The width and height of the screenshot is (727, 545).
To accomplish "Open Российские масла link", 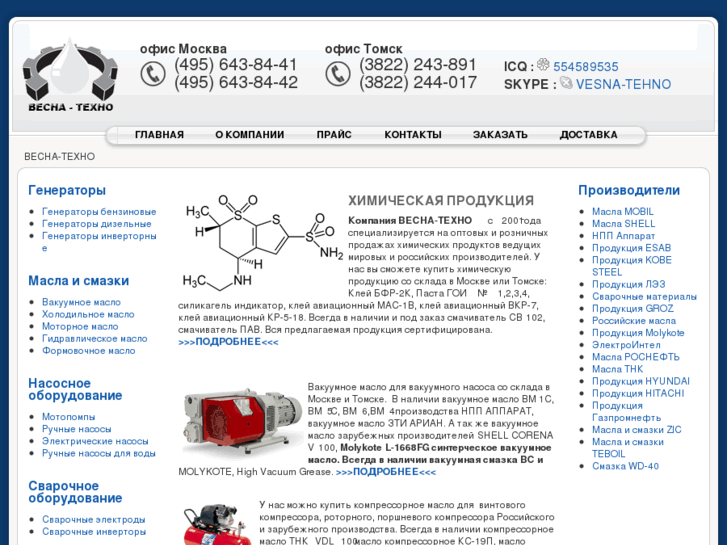I will [x=634, y=321].
